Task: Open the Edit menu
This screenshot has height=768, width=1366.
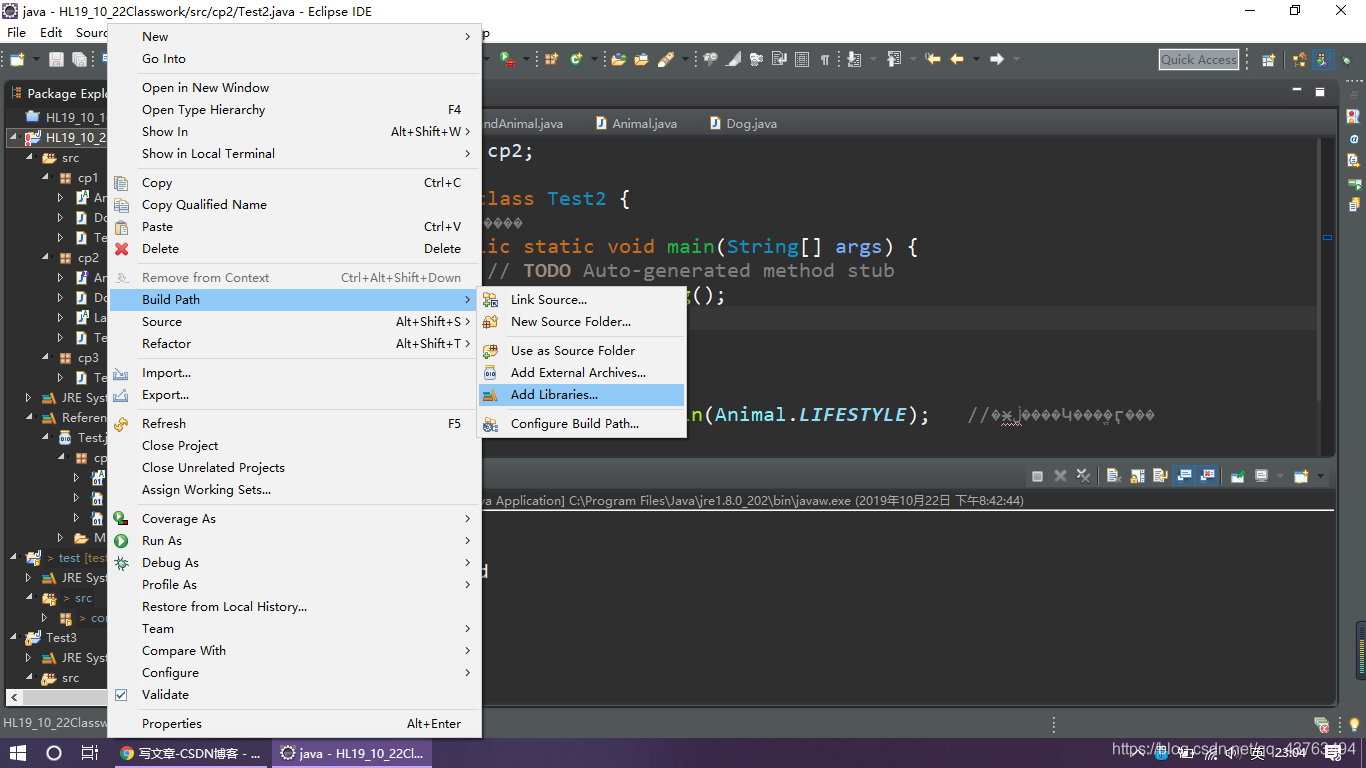Action: click(x=51, y=33)
